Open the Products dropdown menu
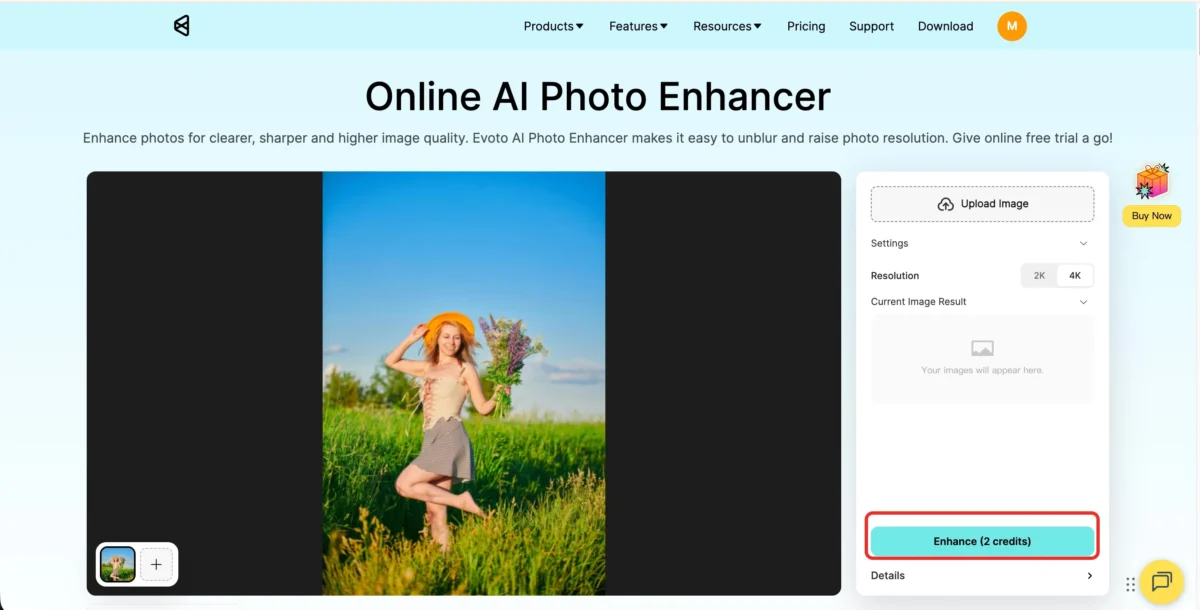This screenshot has width=1200, height=610. [x=553, y=26]
